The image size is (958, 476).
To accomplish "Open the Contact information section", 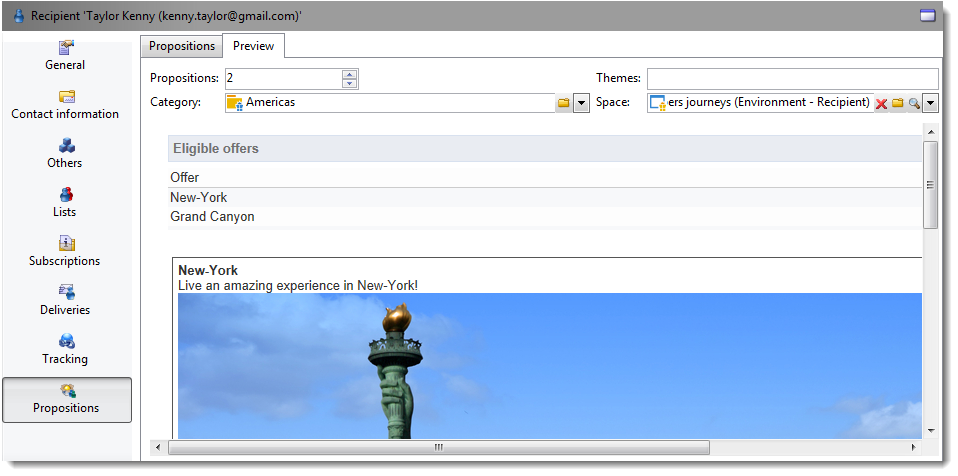I will (65, 105).
